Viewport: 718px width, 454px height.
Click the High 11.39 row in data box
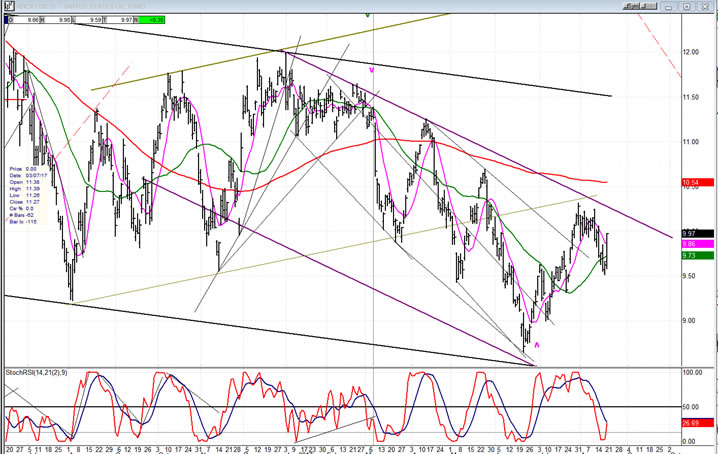tap(23, 189)
